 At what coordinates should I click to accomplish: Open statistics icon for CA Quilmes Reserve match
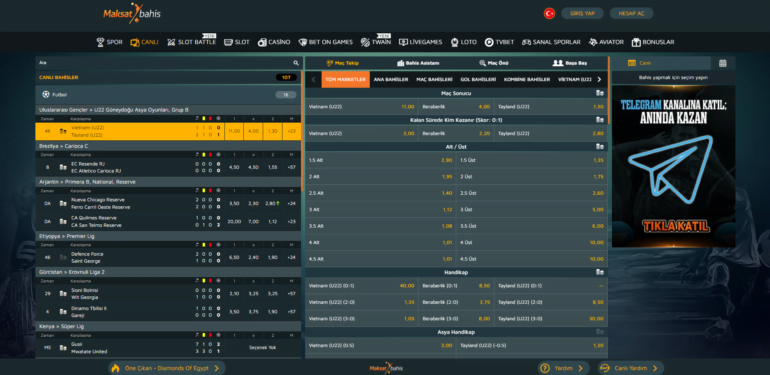pyautogui.click(x=63, y=221)
